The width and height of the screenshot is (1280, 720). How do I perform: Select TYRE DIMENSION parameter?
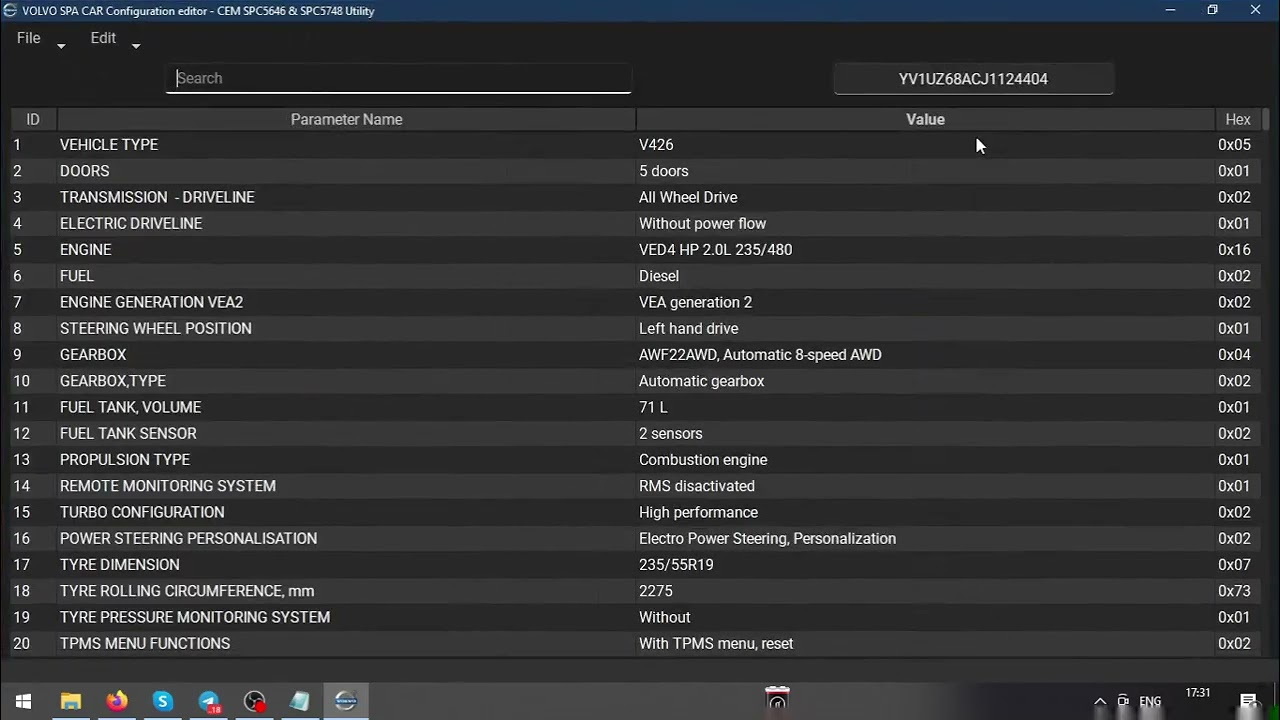click(x=120, y=565)
